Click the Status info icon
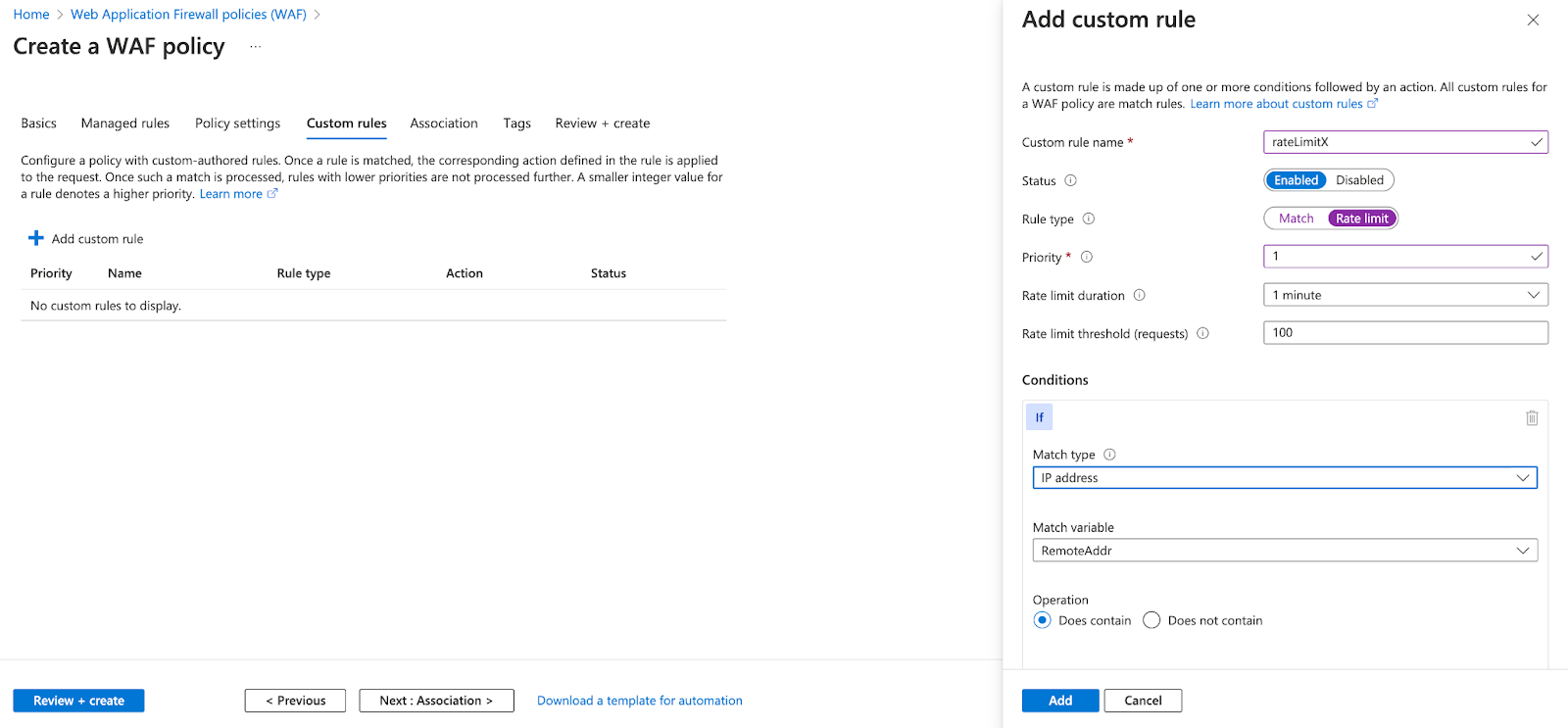Viewport: 1568px width, 728px height. coord(1070,180)
